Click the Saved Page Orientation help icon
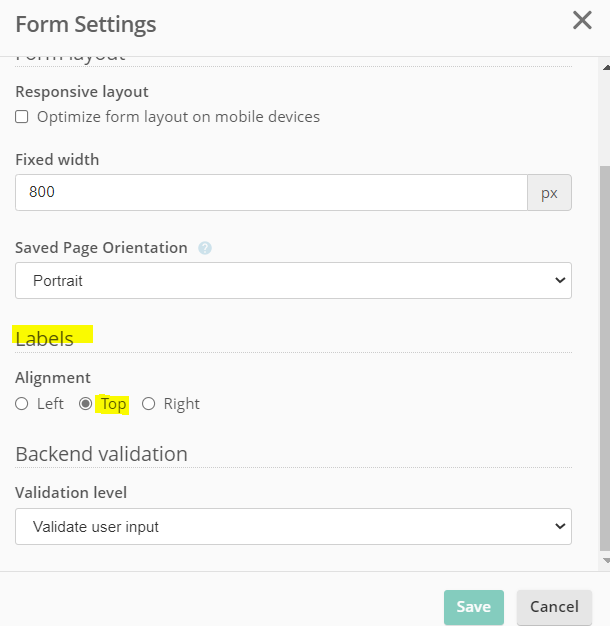The height and width of the screenshot is (626, 610). click(x=205, y=248)
